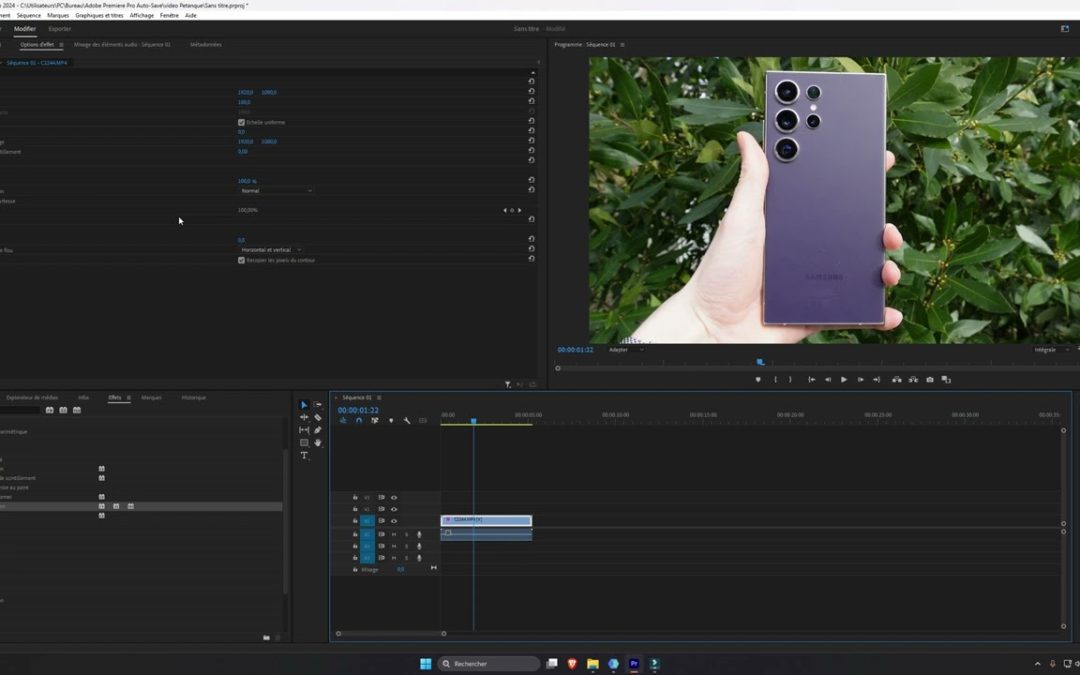Select the Razor tool
Viewport: 1080px width, 675px height.
point(318,417)
